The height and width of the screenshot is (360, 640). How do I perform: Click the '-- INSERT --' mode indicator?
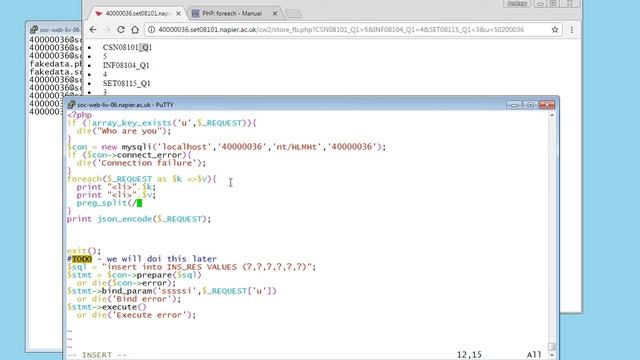(x=97, y=355)
